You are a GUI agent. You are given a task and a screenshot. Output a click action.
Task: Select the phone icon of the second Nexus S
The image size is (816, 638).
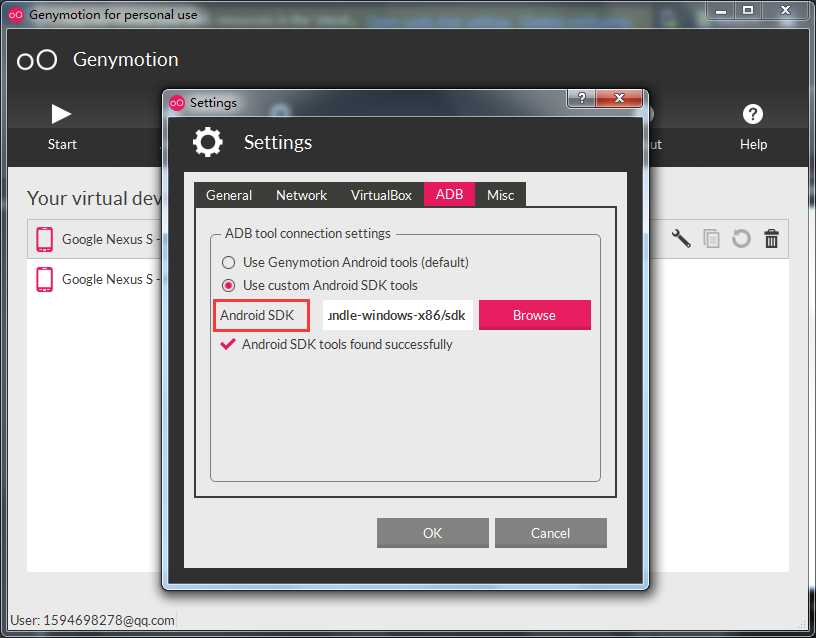pyautogui.click(x=44, y=279)
